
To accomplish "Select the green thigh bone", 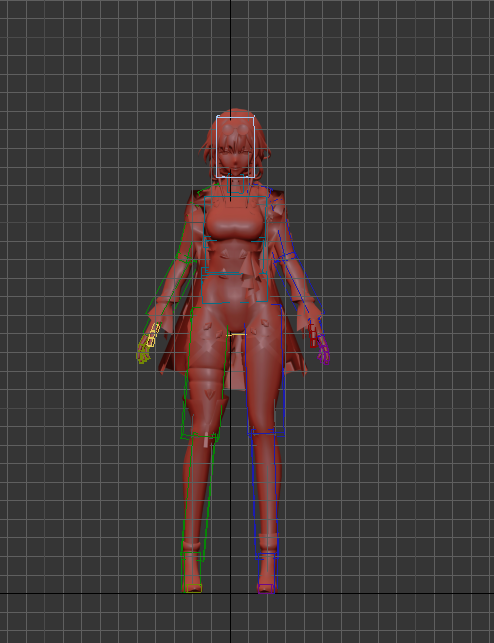I will tap(204, 372).
